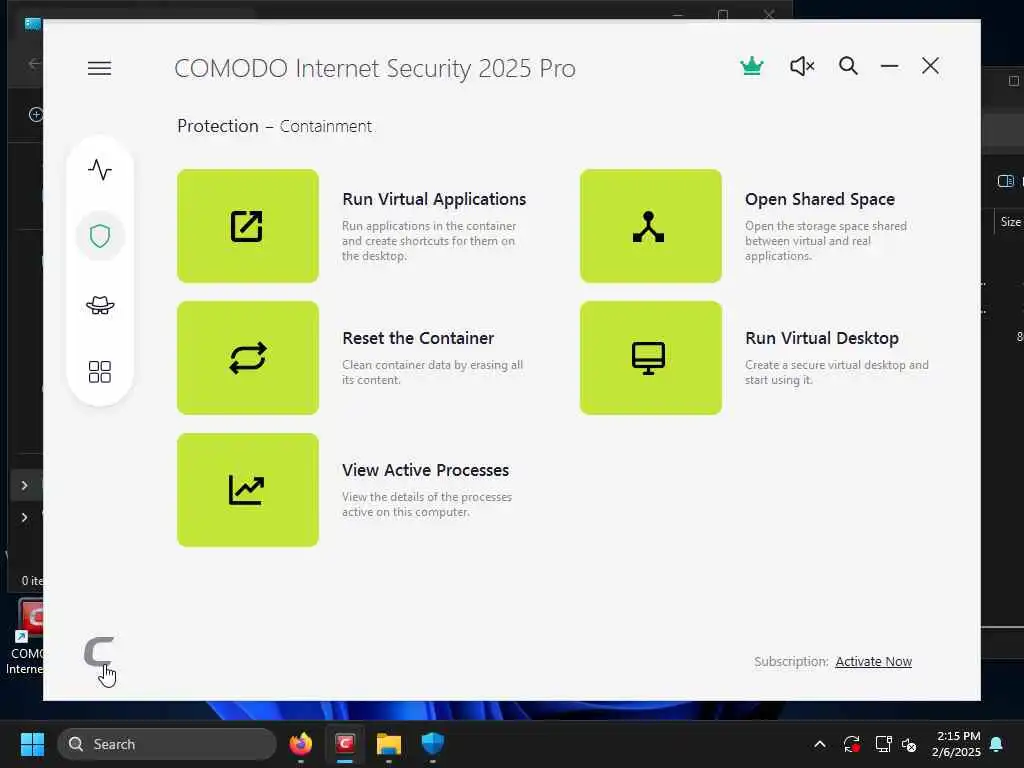Click the sync status tray icon
The image size is (1024, 768).
tap(852, 744)
